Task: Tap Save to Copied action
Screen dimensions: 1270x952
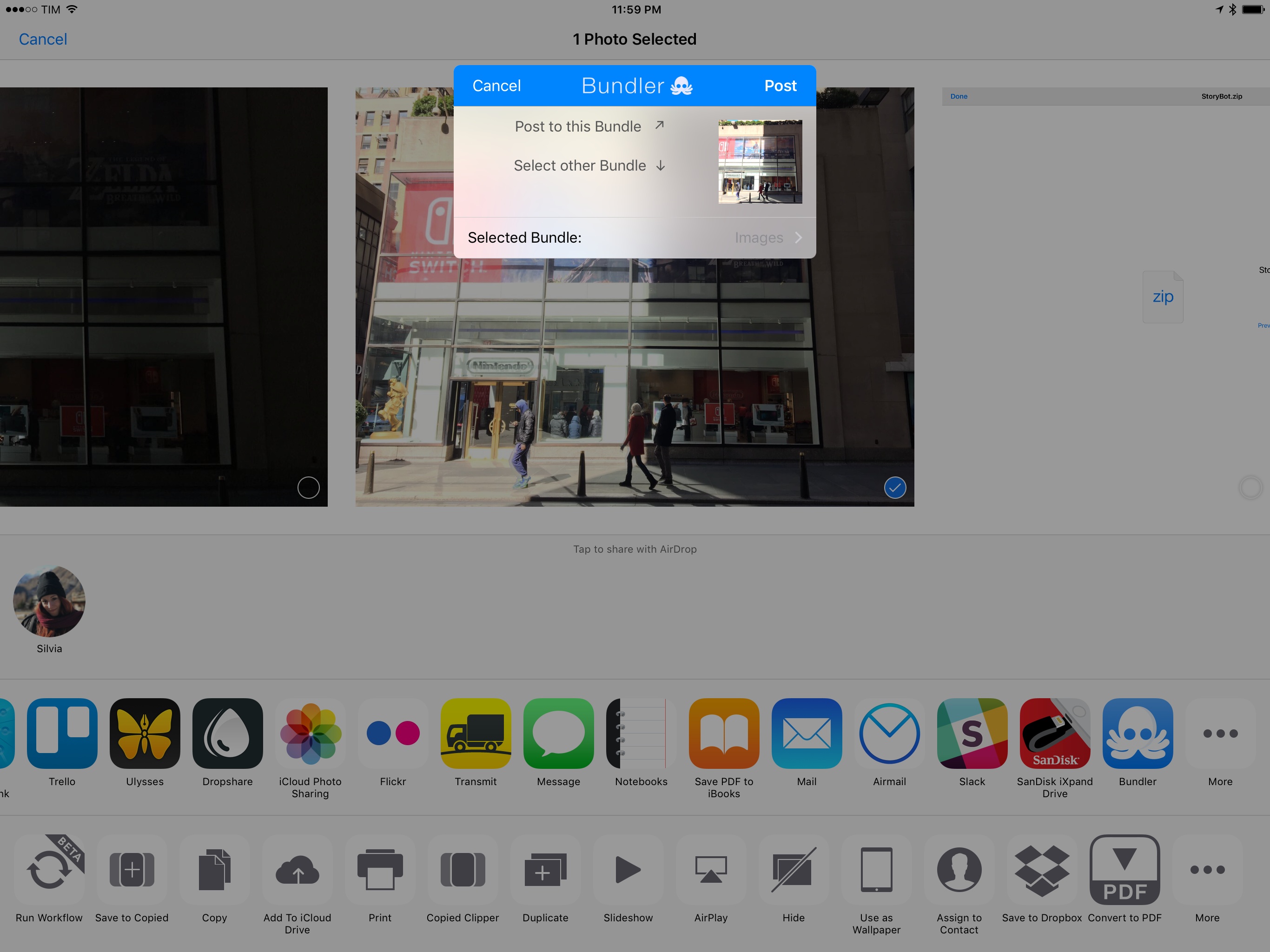Action: [x=132, y=869]
